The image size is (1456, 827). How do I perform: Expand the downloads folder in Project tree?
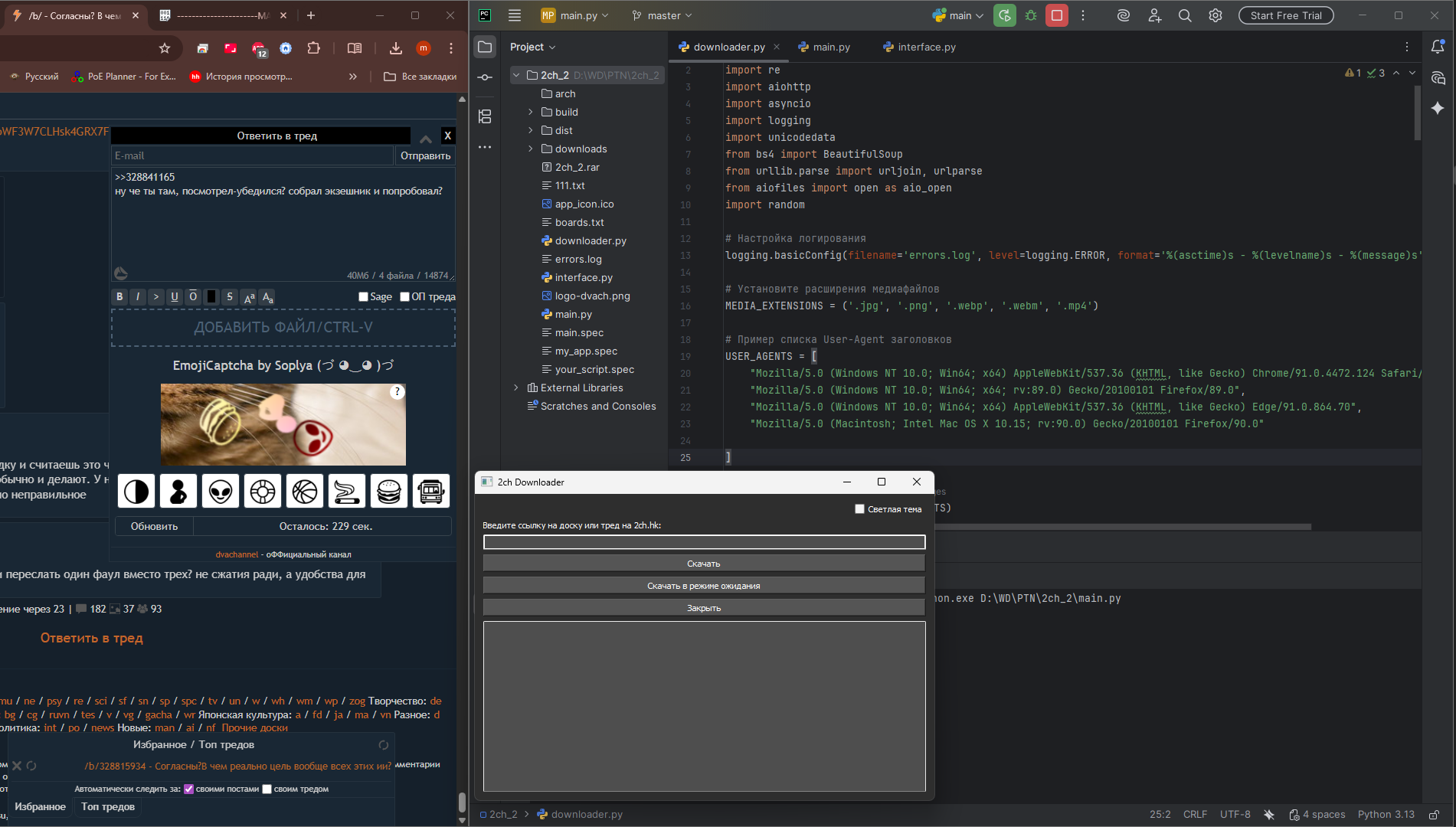[531, 149]
